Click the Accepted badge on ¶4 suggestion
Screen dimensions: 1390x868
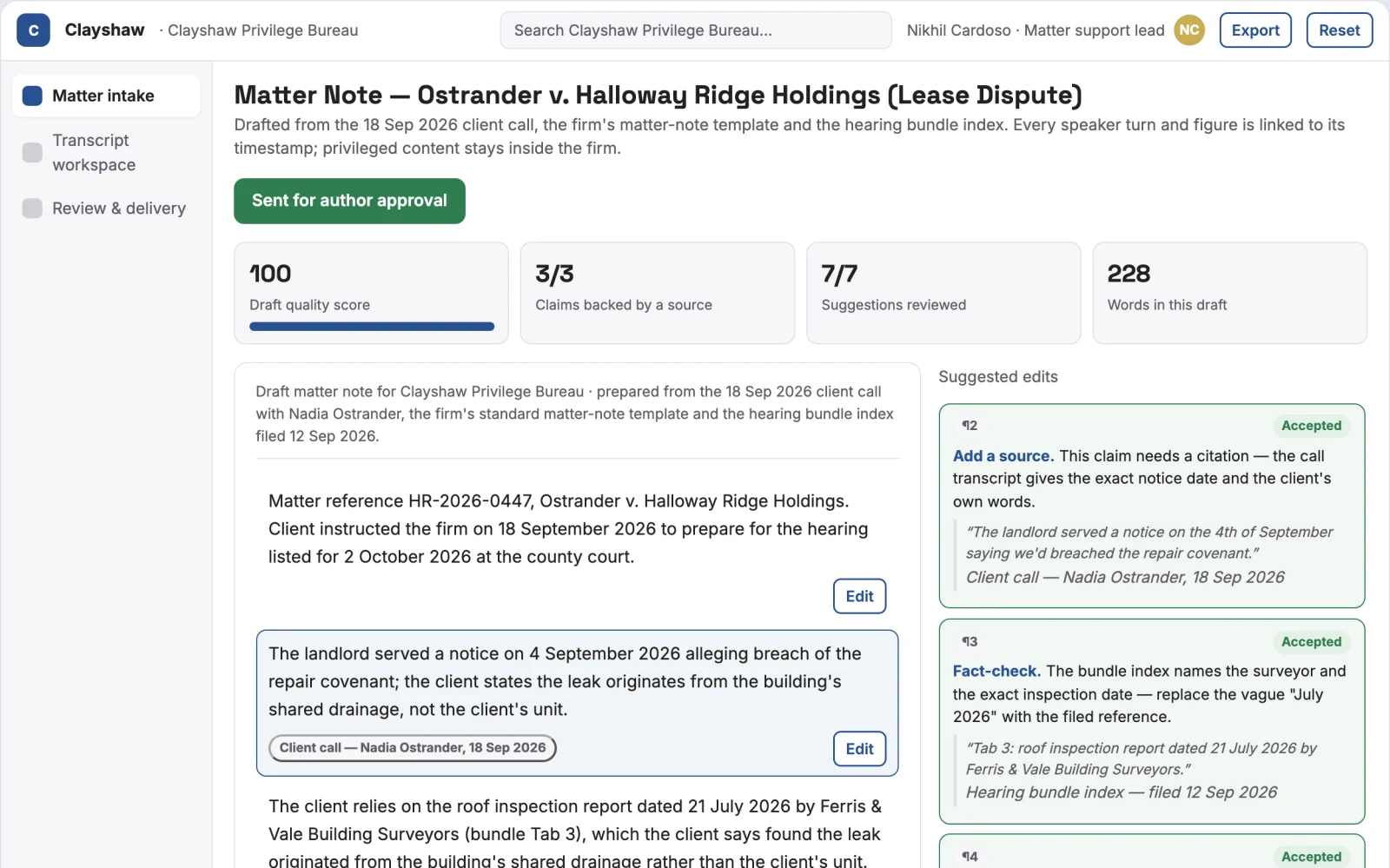click(1311, 857)
